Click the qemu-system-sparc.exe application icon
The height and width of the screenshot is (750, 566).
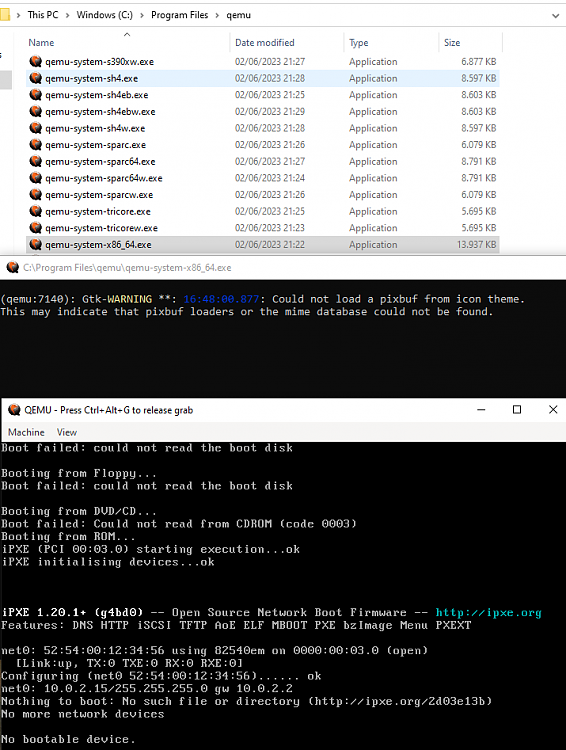35,144
